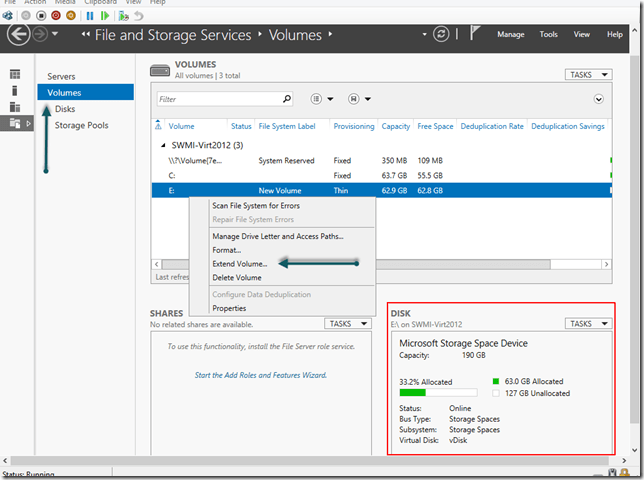Expand the volumes list chevron button
Screen dimensions: 644x480
(x=599, y=99)
